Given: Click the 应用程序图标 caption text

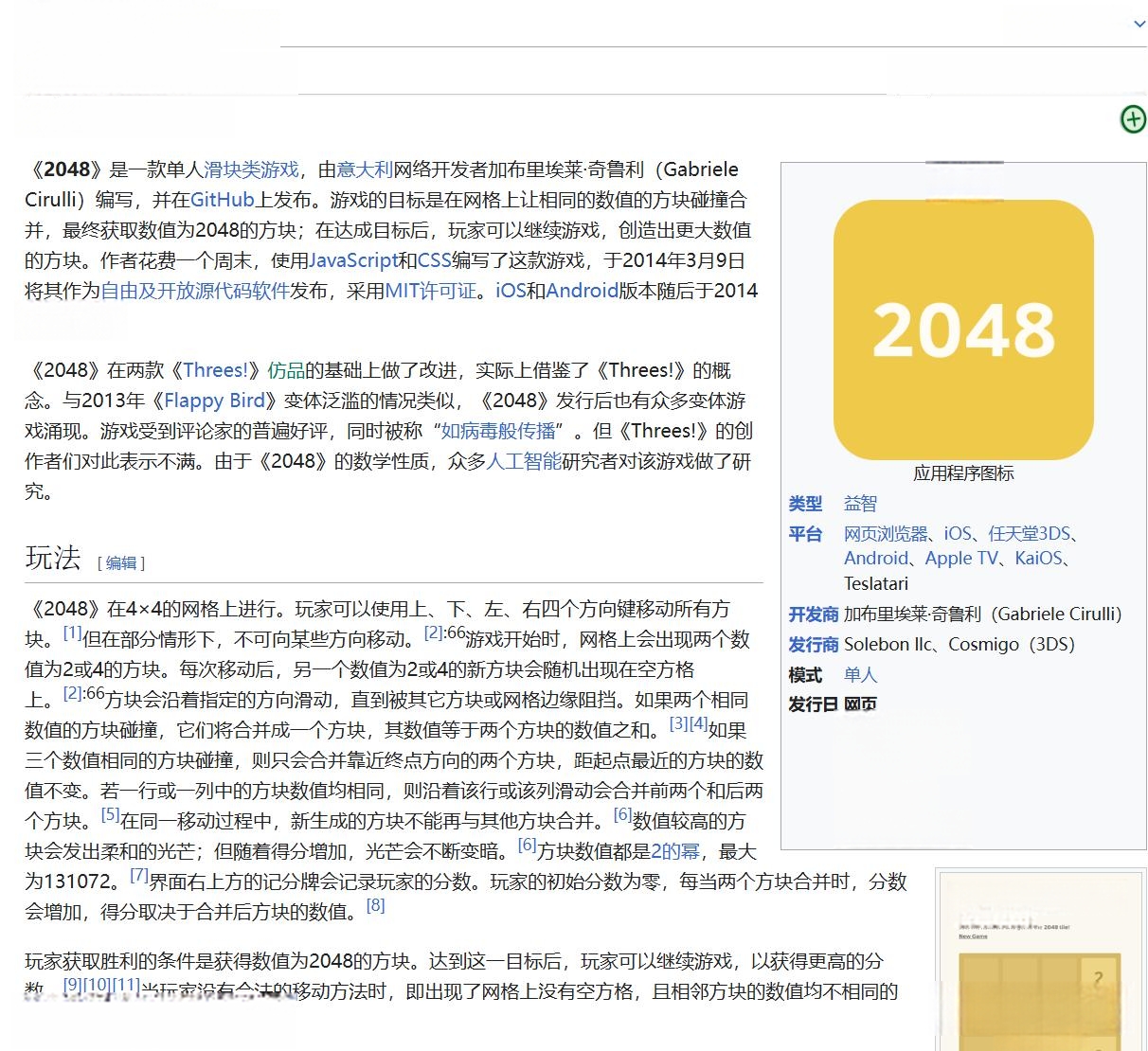Looking at the screenshot, I should 963,473.
